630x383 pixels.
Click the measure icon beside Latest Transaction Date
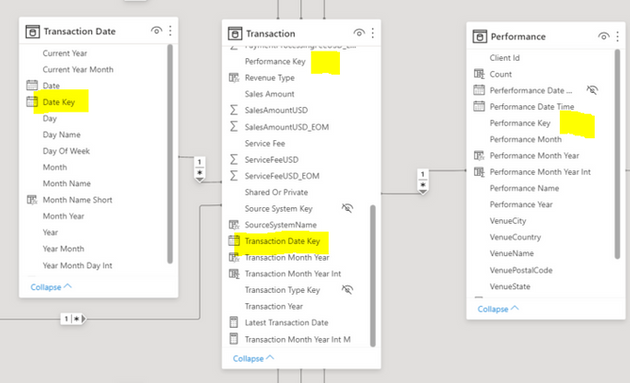point(233,322)
